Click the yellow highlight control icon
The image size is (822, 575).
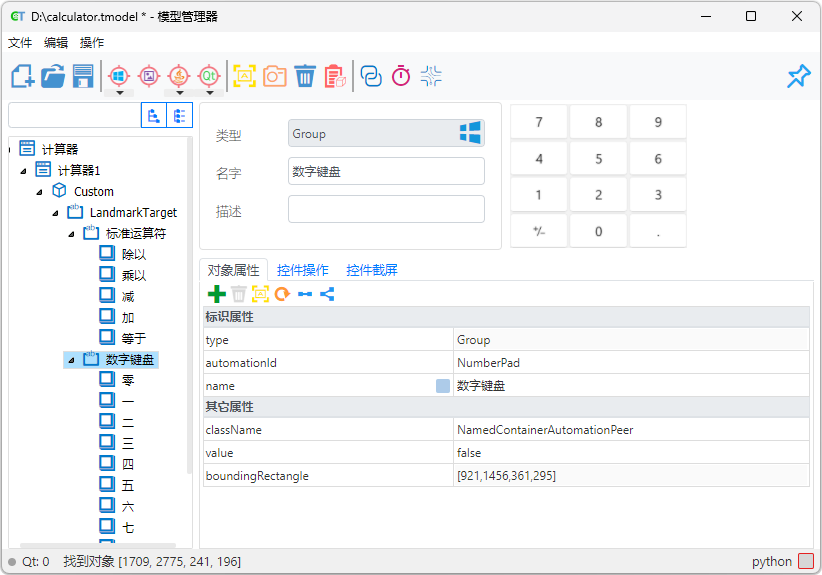(x=244, y=77)
